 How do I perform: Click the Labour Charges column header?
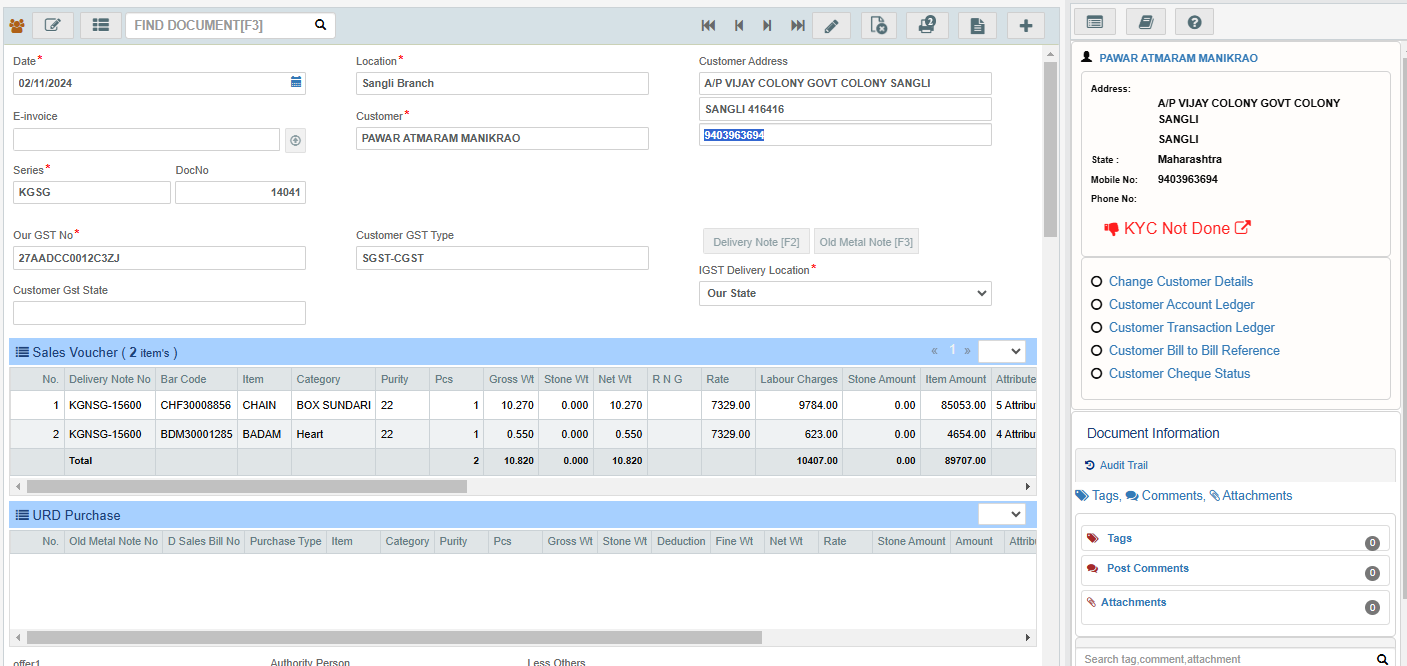799,379
